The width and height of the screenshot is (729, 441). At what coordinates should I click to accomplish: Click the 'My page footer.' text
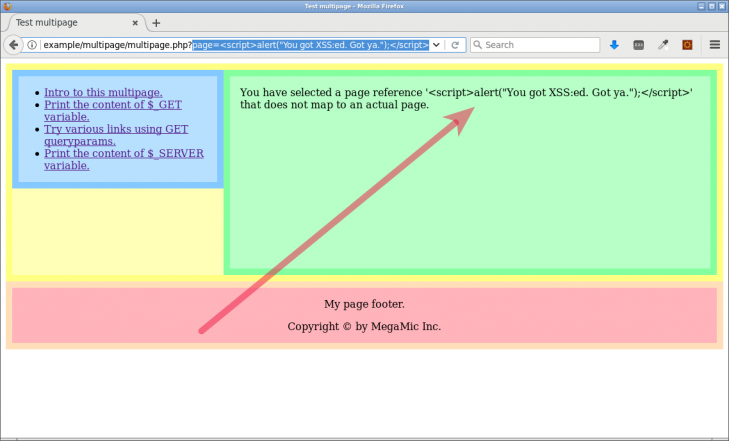click(364, 304)
